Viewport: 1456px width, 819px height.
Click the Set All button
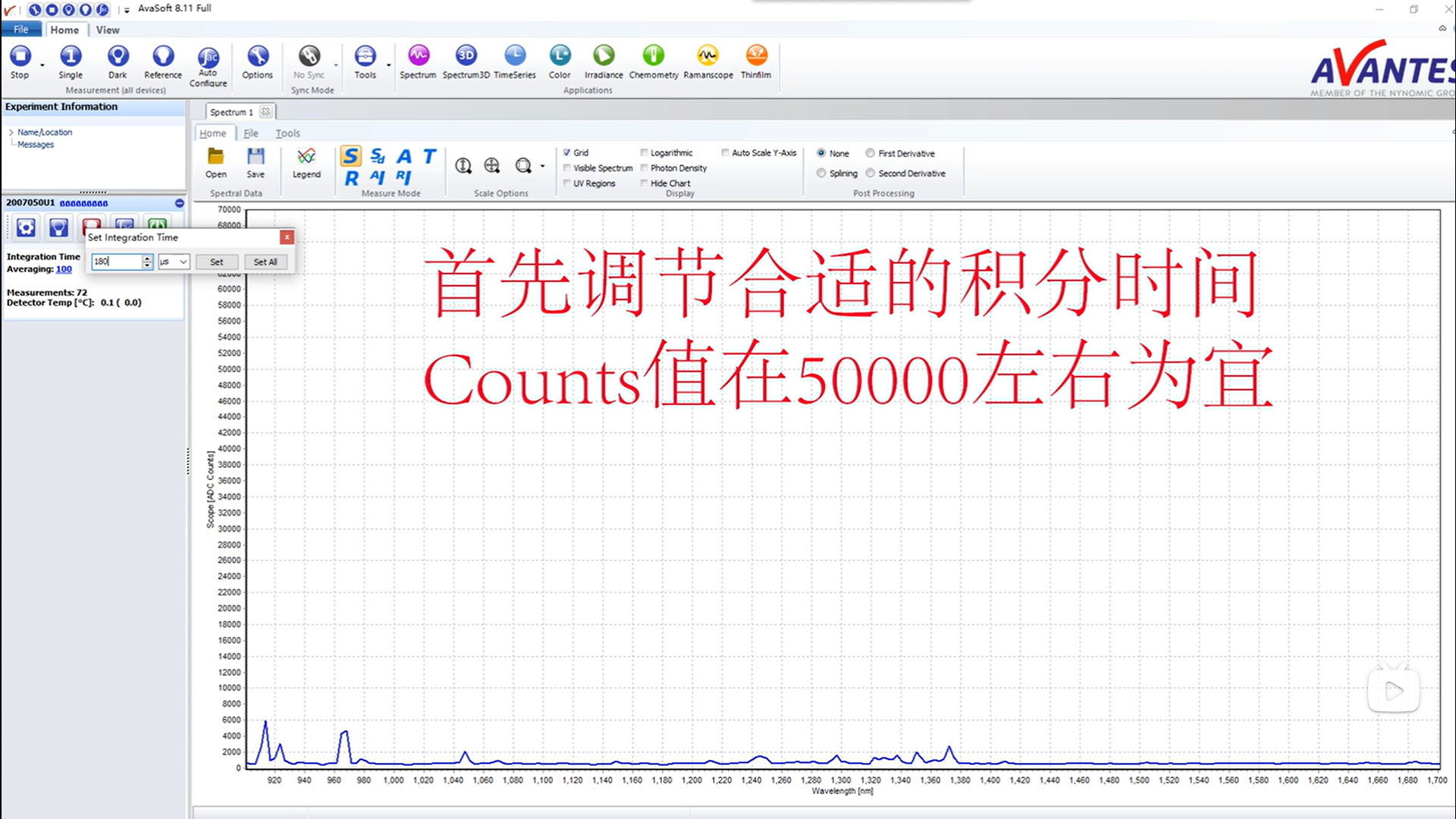pos(265,261)
